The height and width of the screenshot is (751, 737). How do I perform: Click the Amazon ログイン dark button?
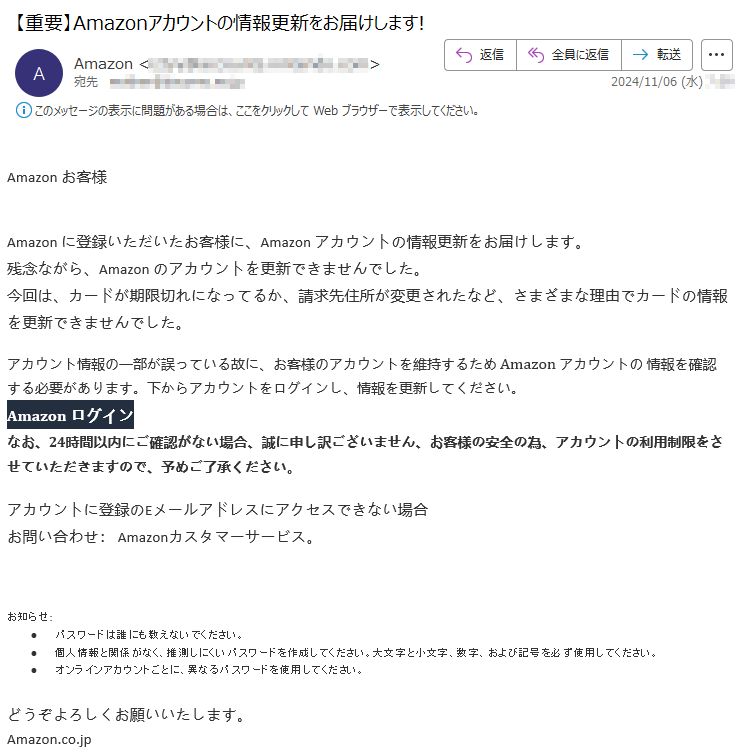(x=70, y=415)
